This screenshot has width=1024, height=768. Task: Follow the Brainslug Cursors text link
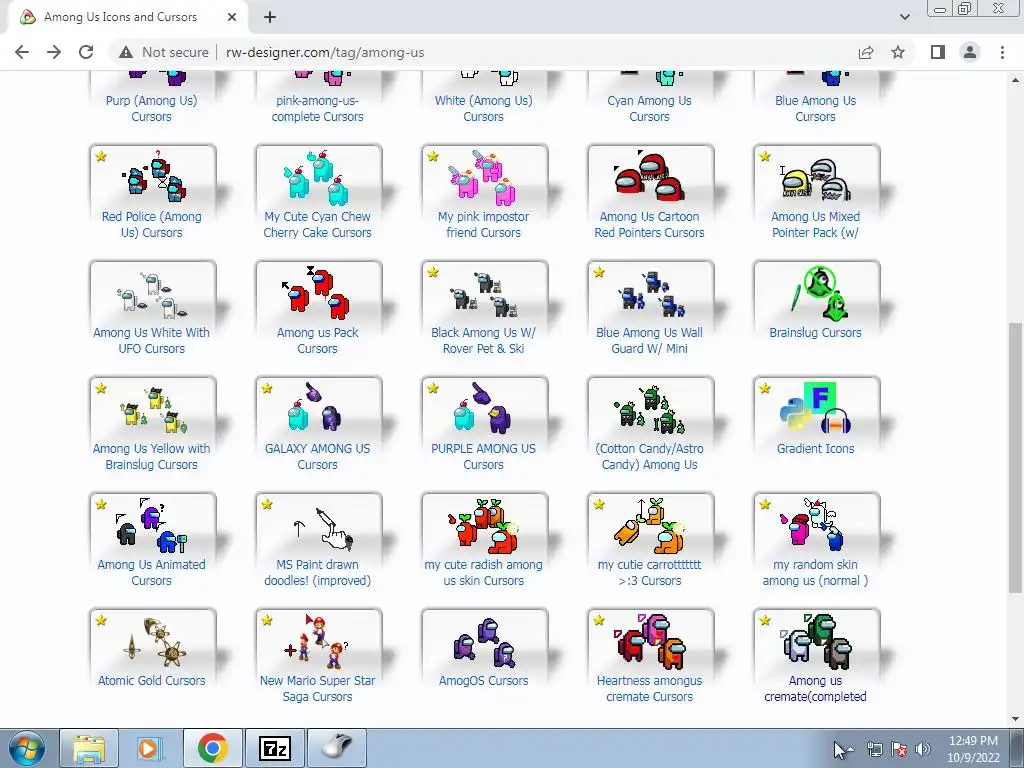[x=815, y=332]
